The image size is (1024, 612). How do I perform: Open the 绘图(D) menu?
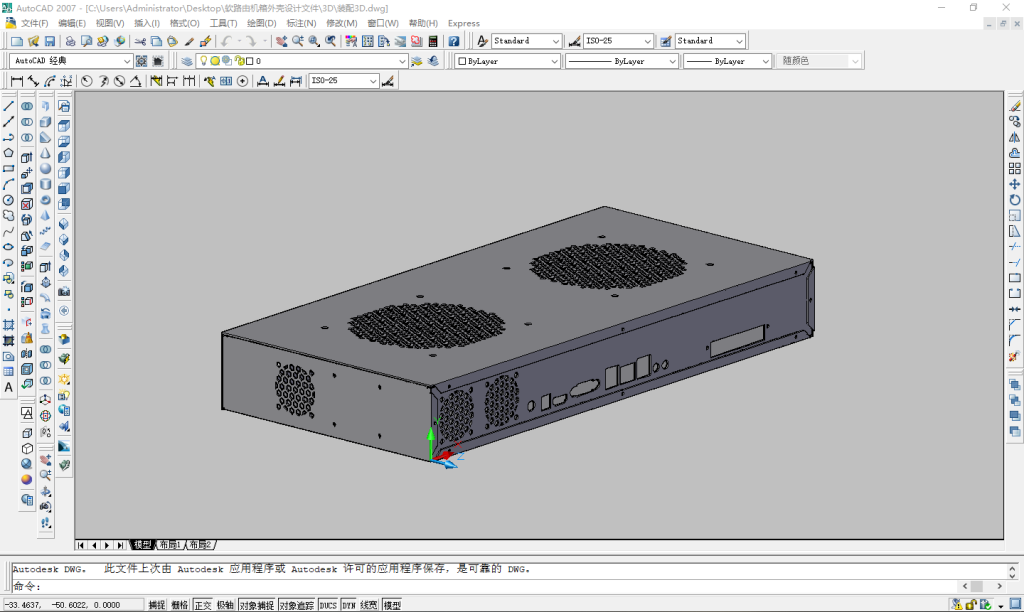click(261, 23)
